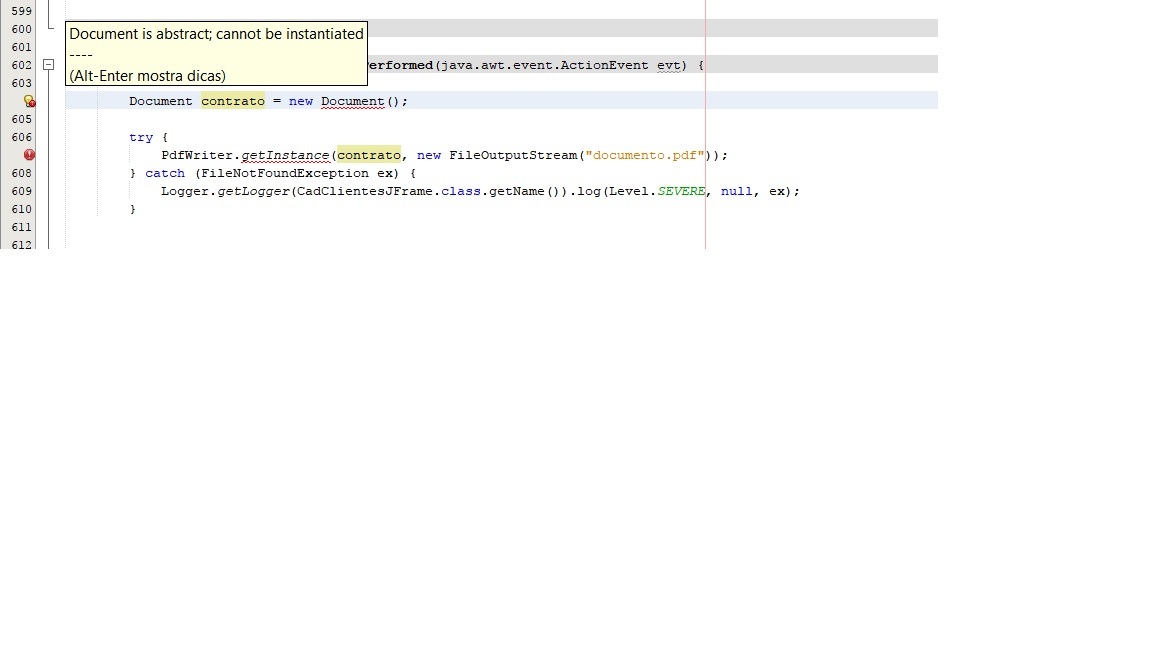Select line number 599 in gutter
The image size is (1152, 648).
[x=21, y=11]
